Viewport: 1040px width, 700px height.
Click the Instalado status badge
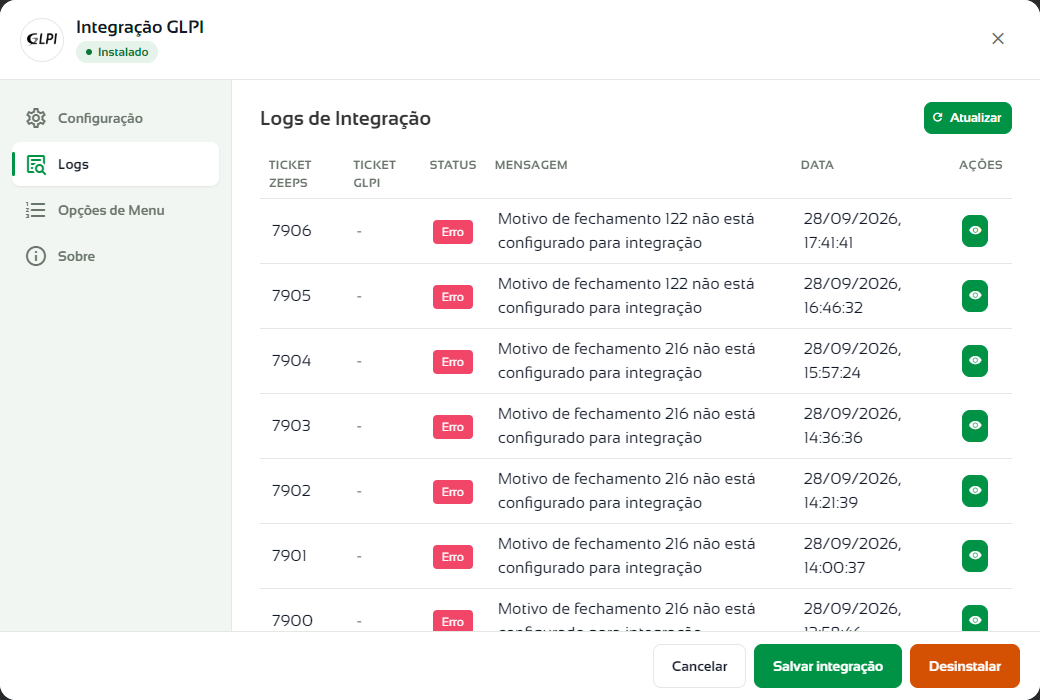(117, 52)
